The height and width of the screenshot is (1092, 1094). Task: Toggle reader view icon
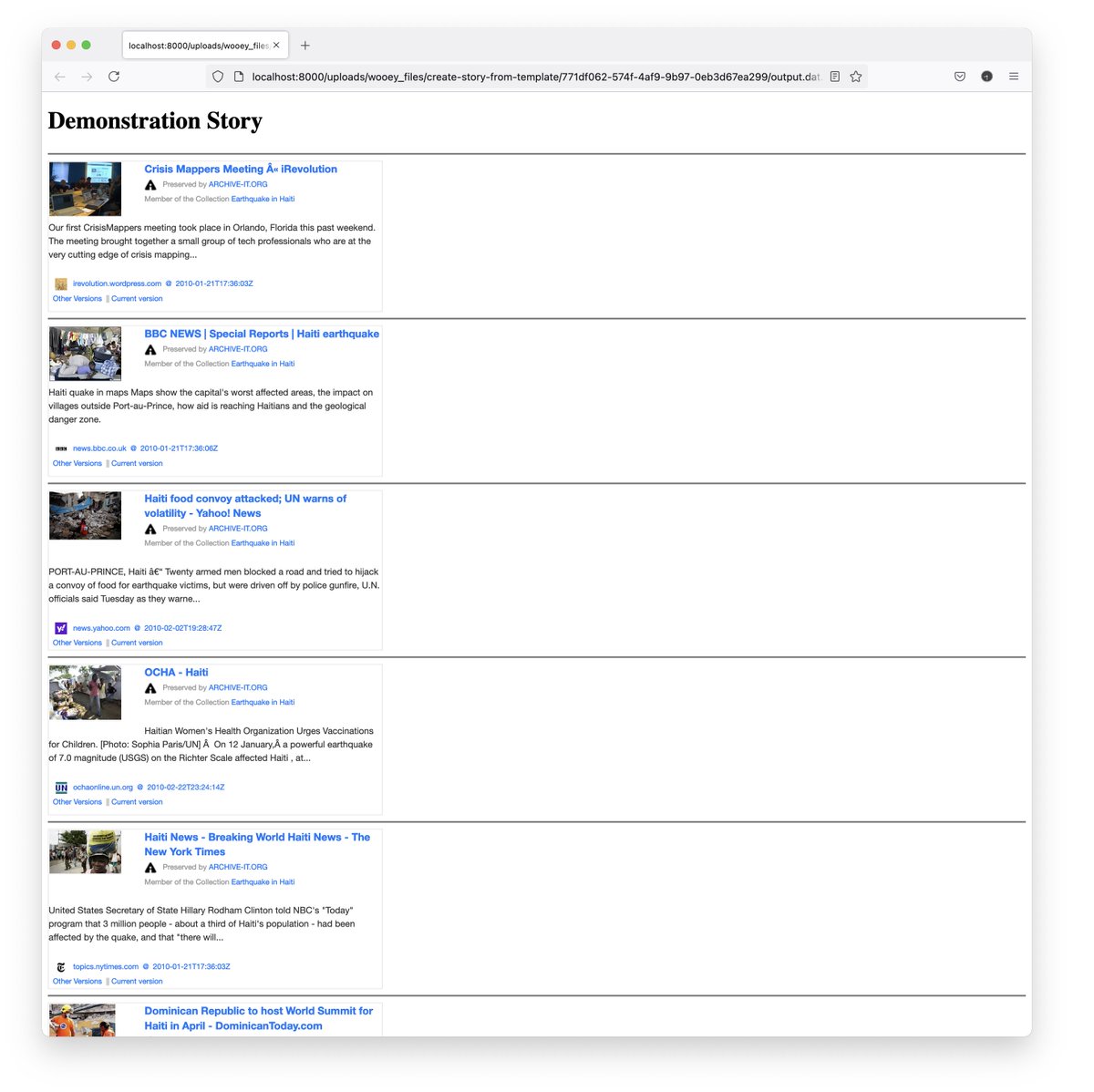tap(834, 77)
